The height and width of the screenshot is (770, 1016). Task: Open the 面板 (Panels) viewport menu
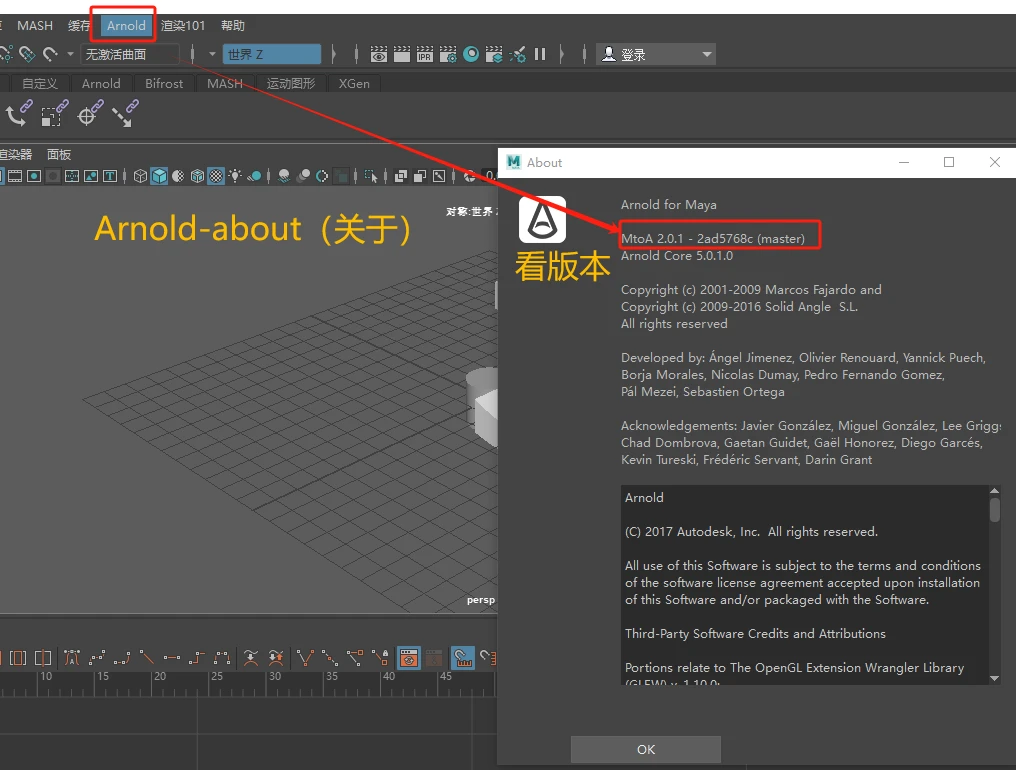coord(59,155)
